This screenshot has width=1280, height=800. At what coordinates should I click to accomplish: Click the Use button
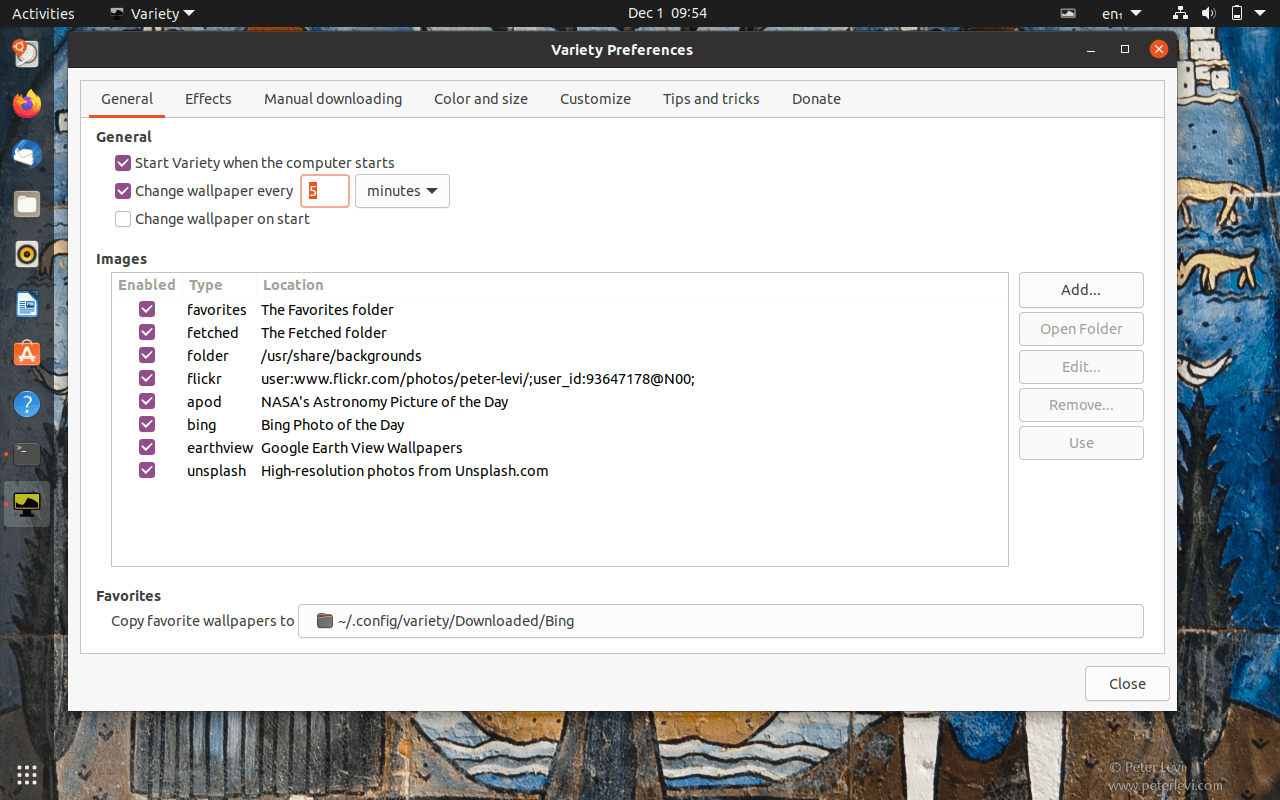[x=1081, y=443]
